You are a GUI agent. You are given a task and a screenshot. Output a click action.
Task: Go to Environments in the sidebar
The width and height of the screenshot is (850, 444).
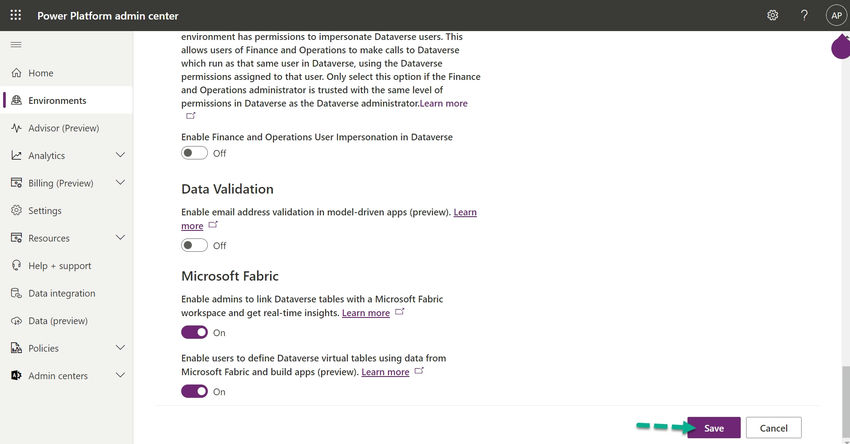(x=57, y=101)
